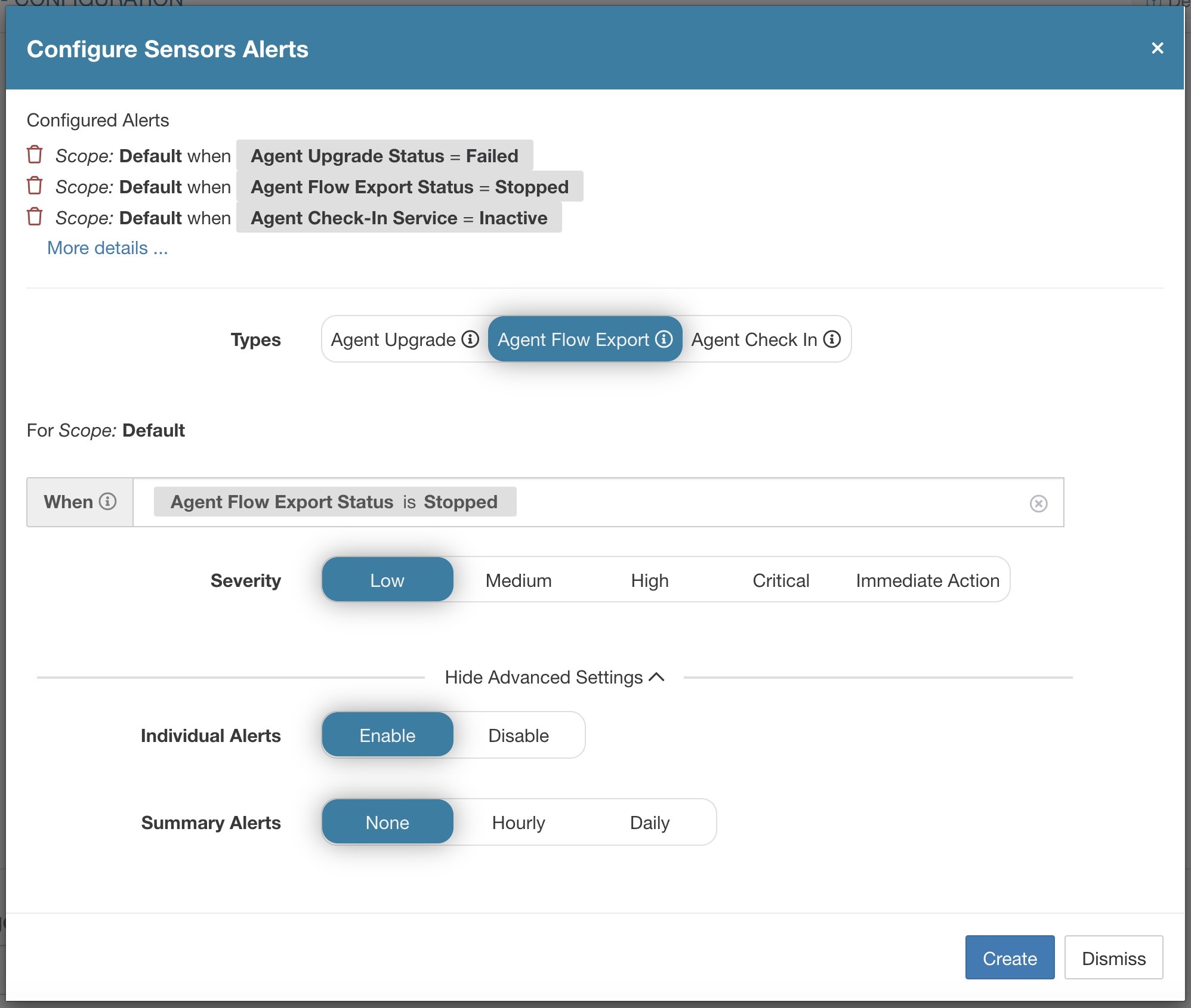Set severity to Immediate Action
This screenshot has height=1008, width=1191.
tap(927, 580)
